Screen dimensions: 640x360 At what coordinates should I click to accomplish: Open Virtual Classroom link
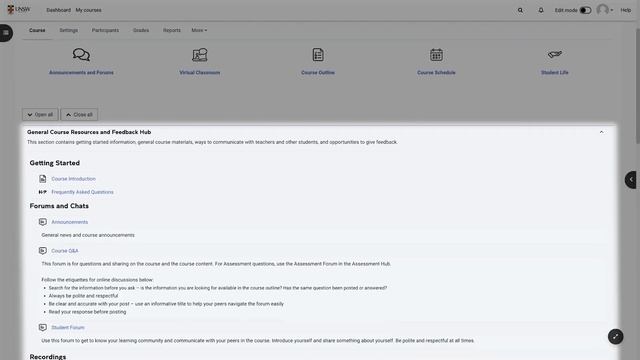coord(200,73)
